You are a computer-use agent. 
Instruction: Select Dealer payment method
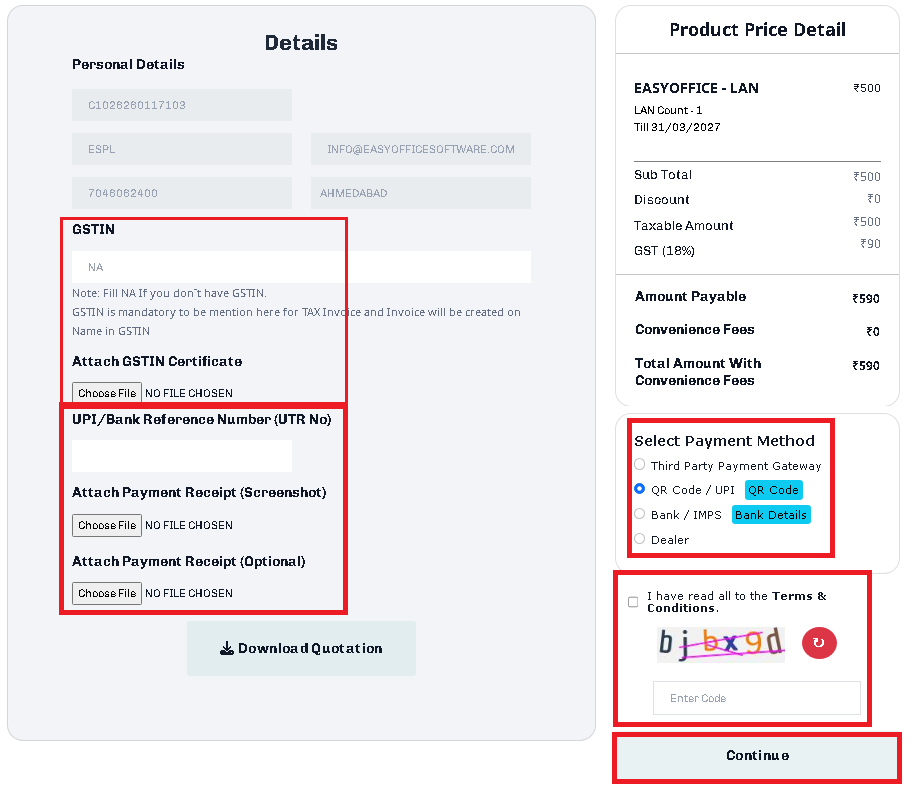click(x=640, y=539)
